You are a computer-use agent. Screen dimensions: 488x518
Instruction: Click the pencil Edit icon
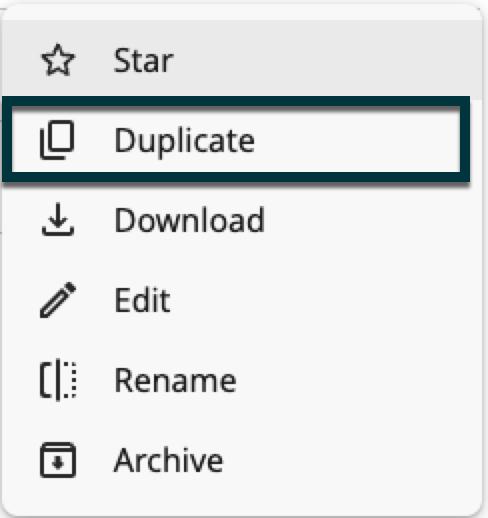coord(58,300)
